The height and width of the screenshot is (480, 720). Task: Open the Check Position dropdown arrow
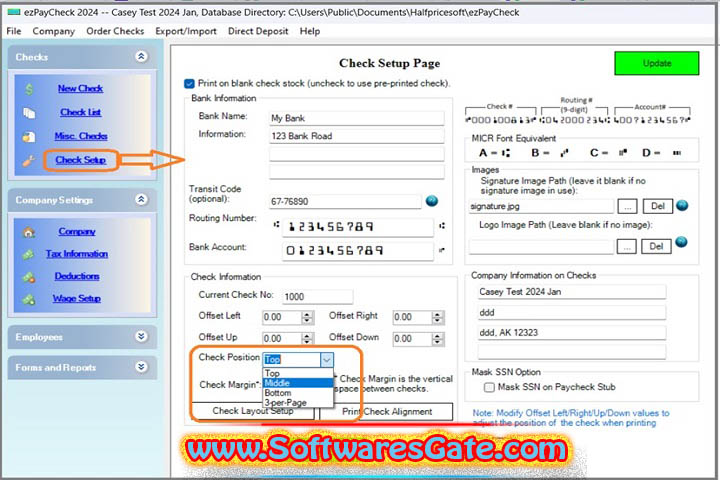point(326,360)
